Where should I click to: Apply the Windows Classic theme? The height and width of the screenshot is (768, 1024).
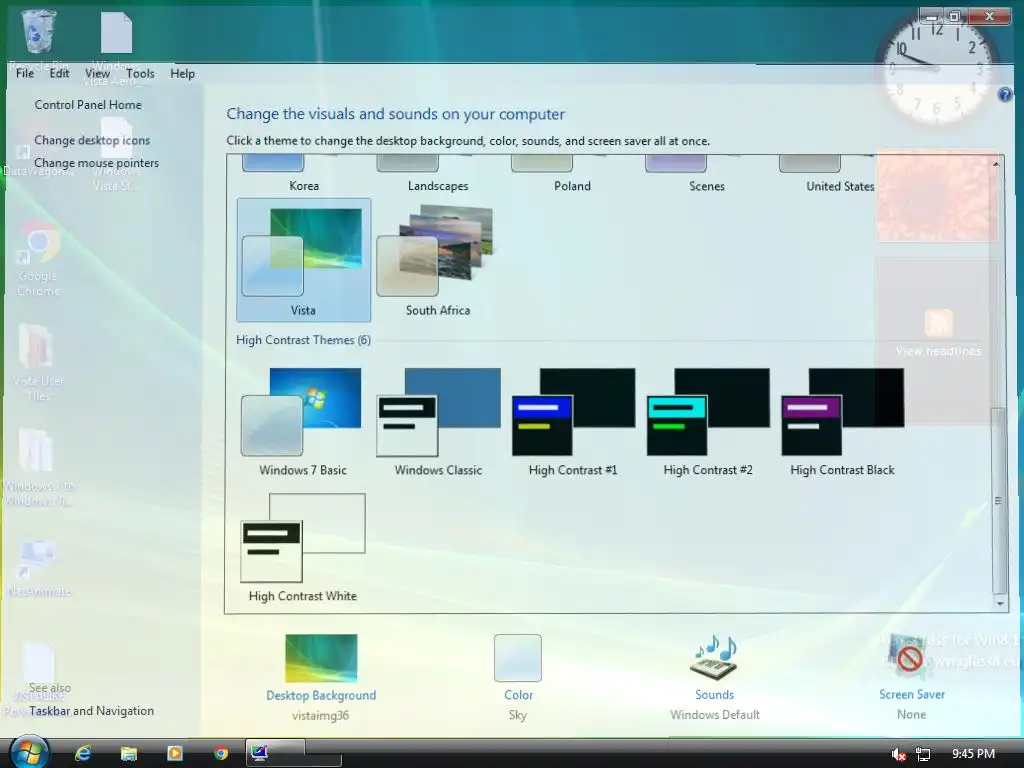[438, 421]
